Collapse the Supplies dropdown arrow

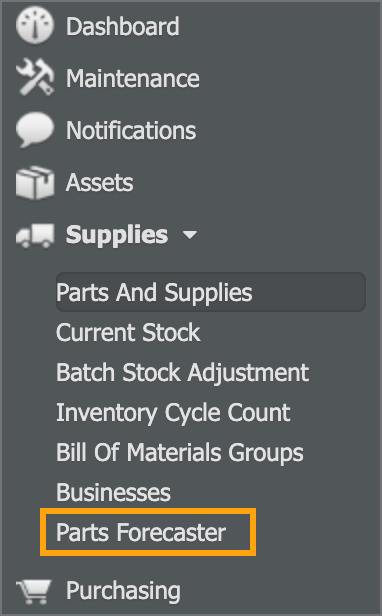(x=190, y=235)
